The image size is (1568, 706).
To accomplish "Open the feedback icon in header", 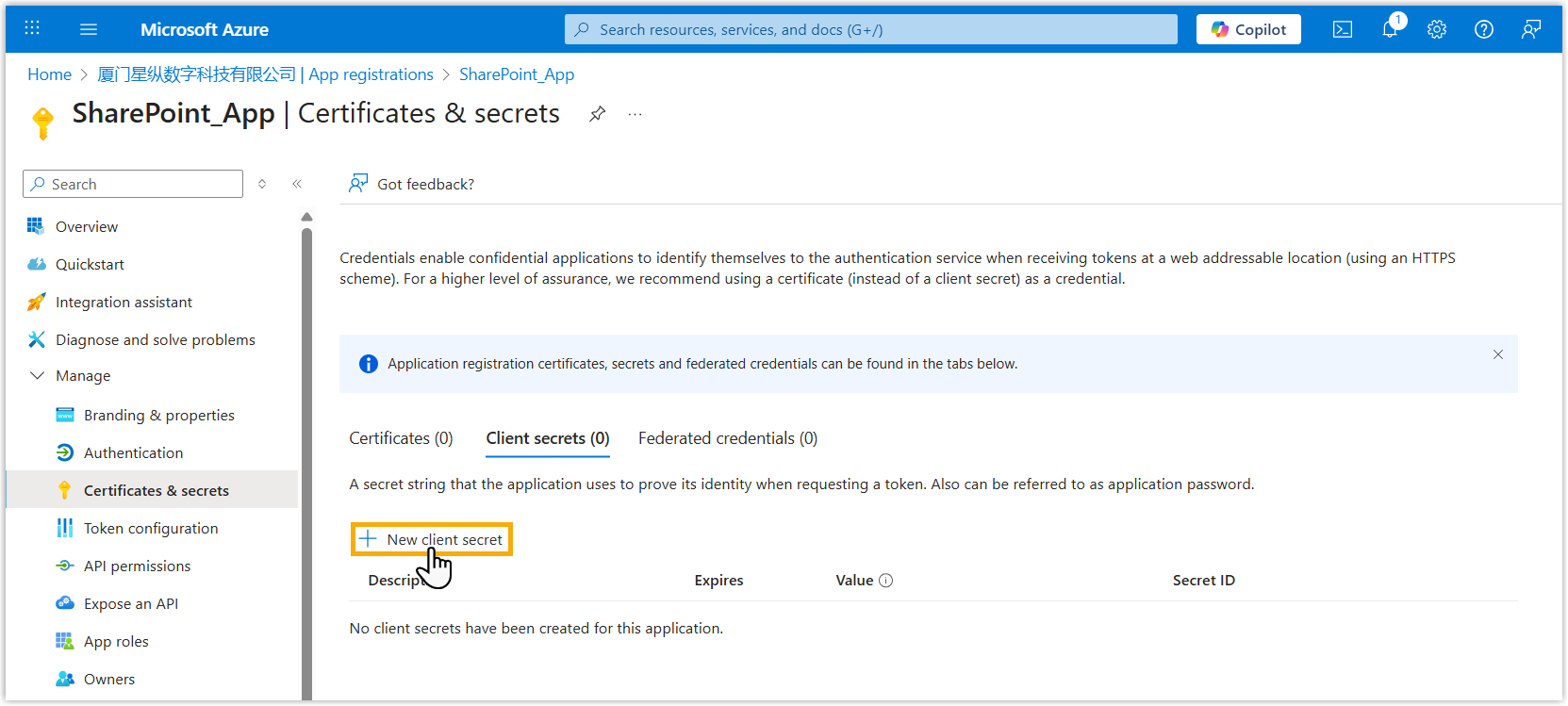I will pyautogui.click(x=1530, y=30).
